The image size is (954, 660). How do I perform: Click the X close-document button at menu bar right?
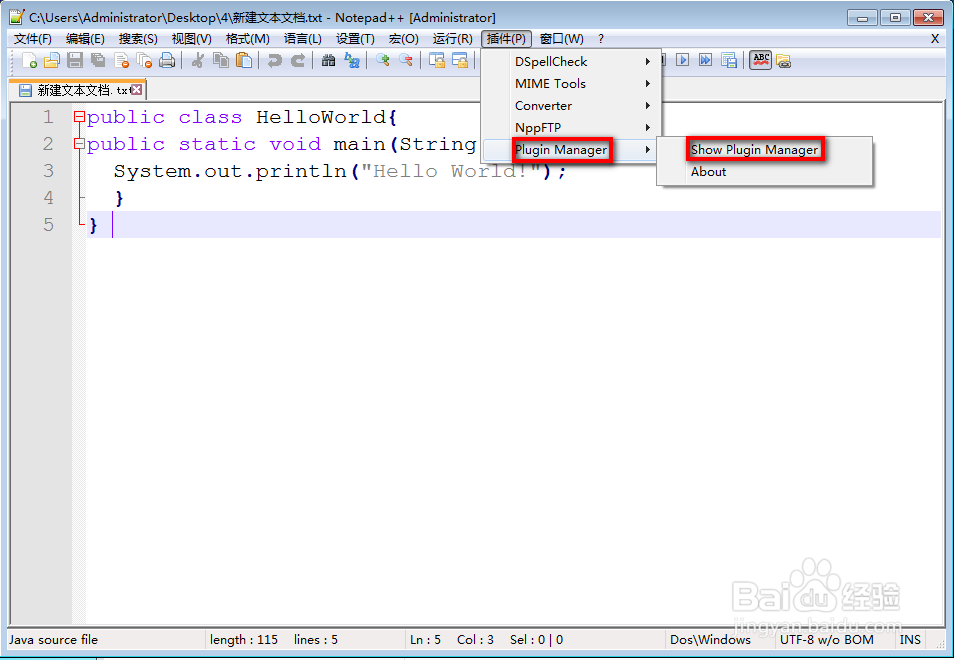(x=935, y=39)
